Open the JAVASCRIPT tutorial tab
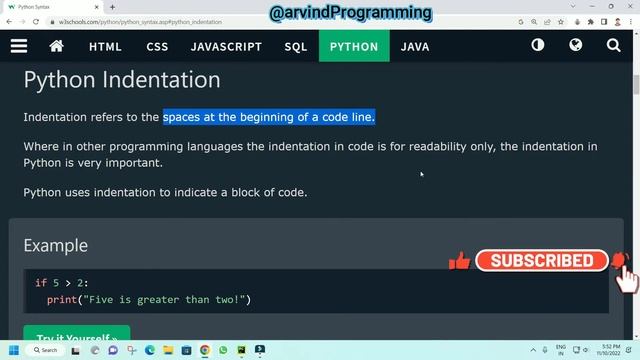 (226, 47)
